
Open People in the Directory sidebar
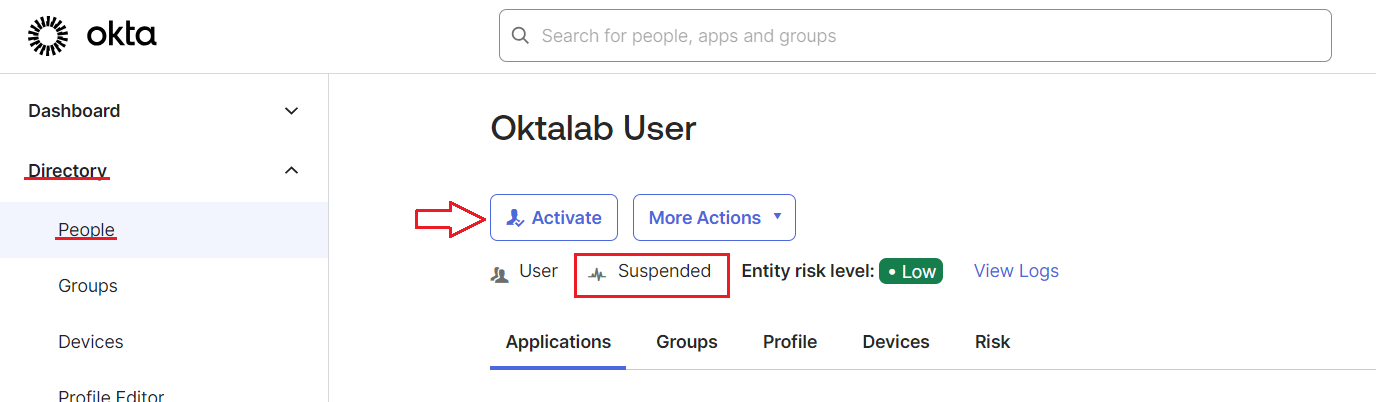pos(87,230)
